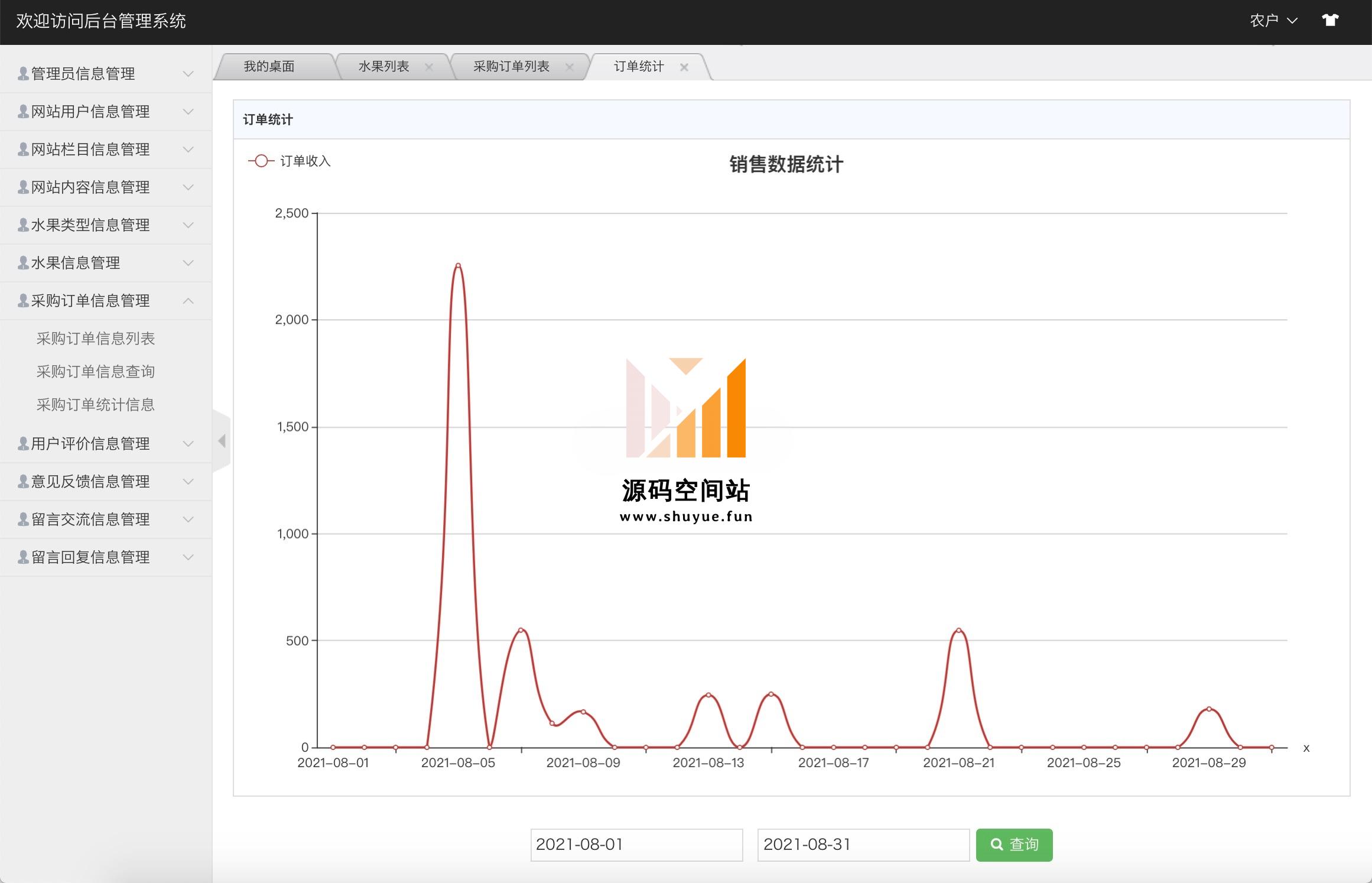Click the user icon beside 意见反馈信息管理
Image resolution: width=1372 pixels, height=883 pixels.
pyautogui.click(x=23, y=482)
